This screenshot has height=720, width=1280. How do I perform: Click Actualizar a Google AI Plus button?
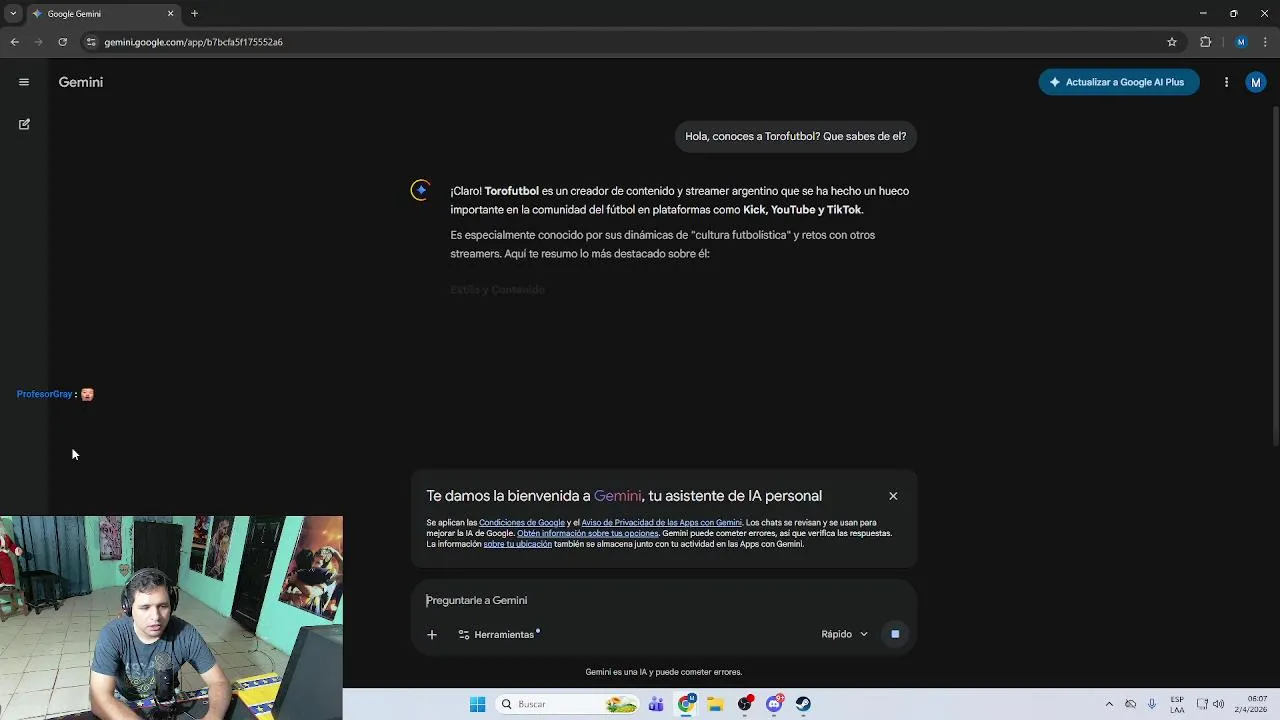tap(1118, 82)
